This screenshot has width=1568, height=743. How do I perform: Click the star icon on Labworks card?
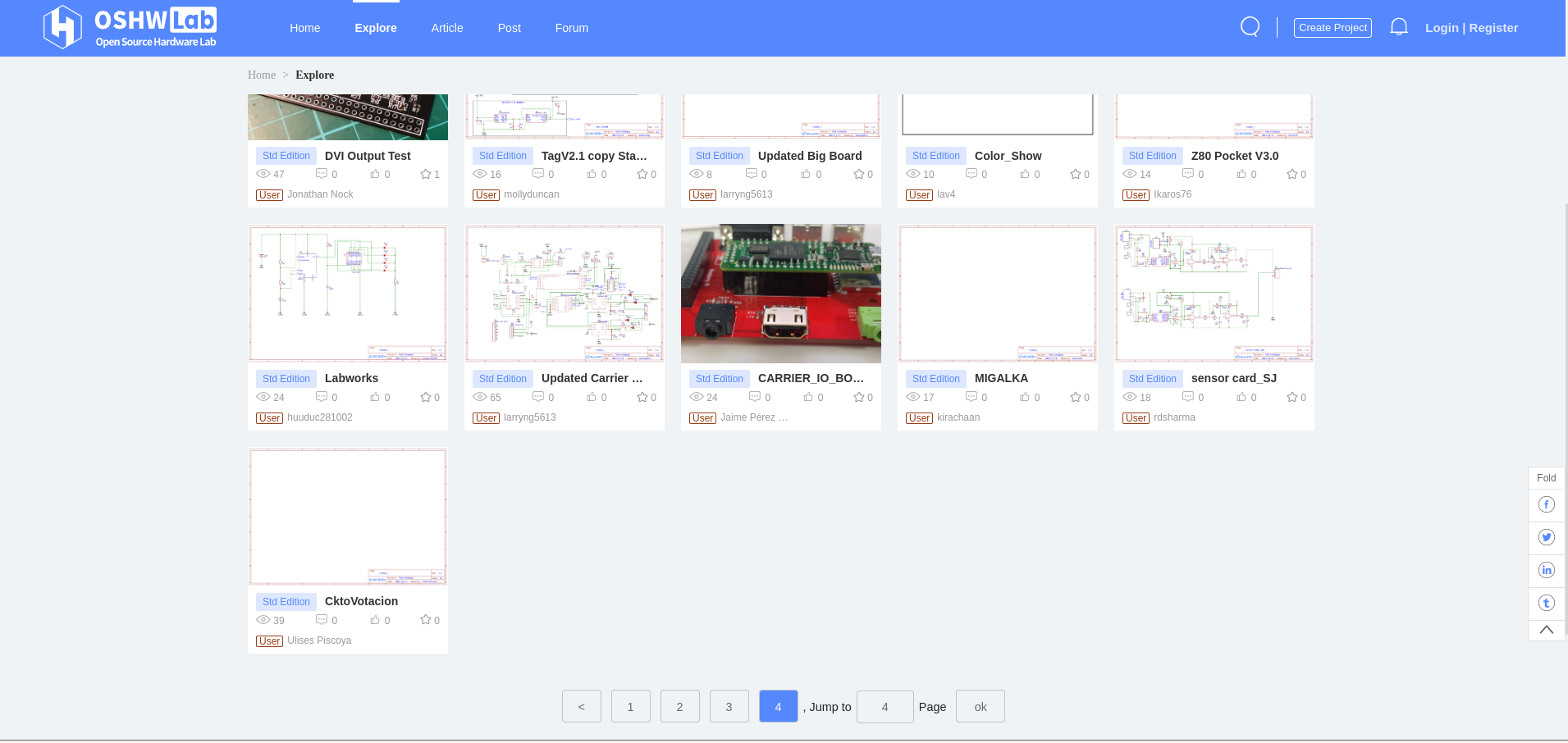point(426,397)
